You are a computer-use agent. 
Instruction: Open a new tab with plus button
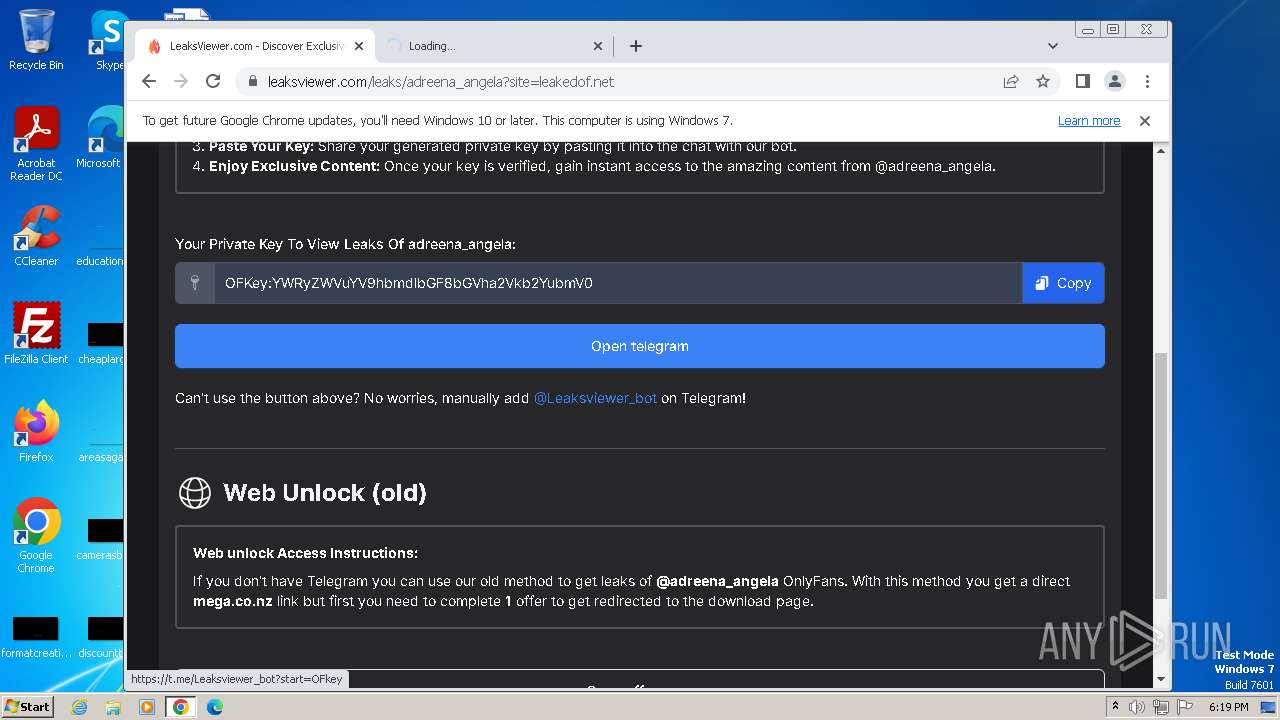[636, 46]
